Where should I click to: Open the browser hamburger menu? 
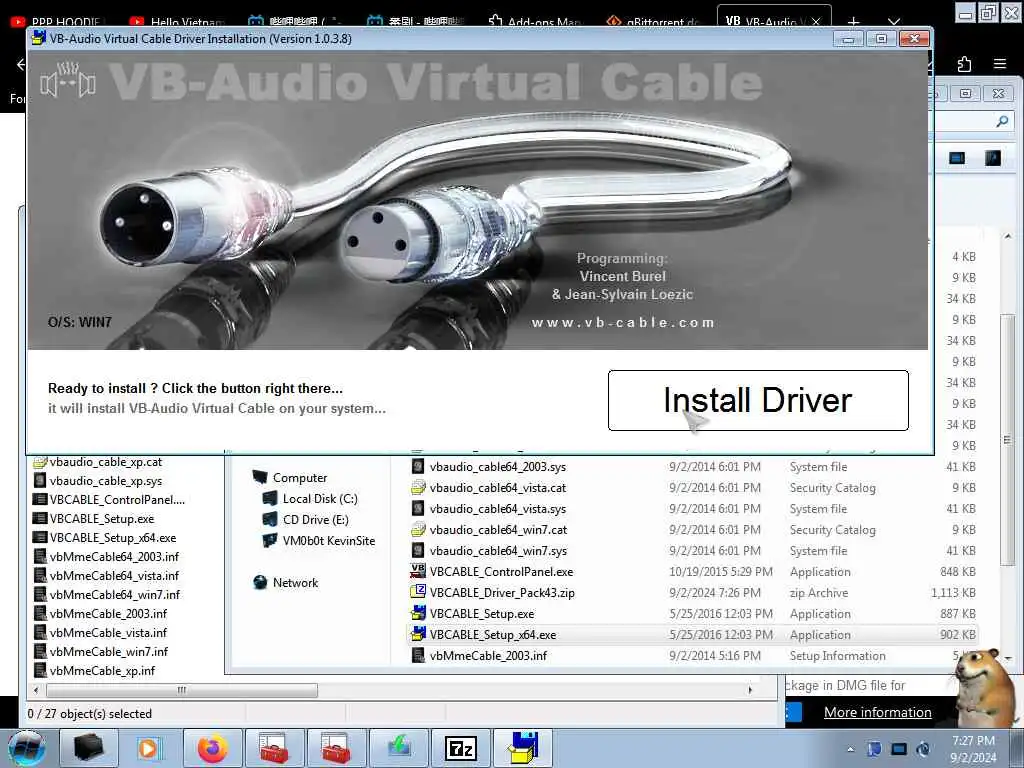(999, 63)
